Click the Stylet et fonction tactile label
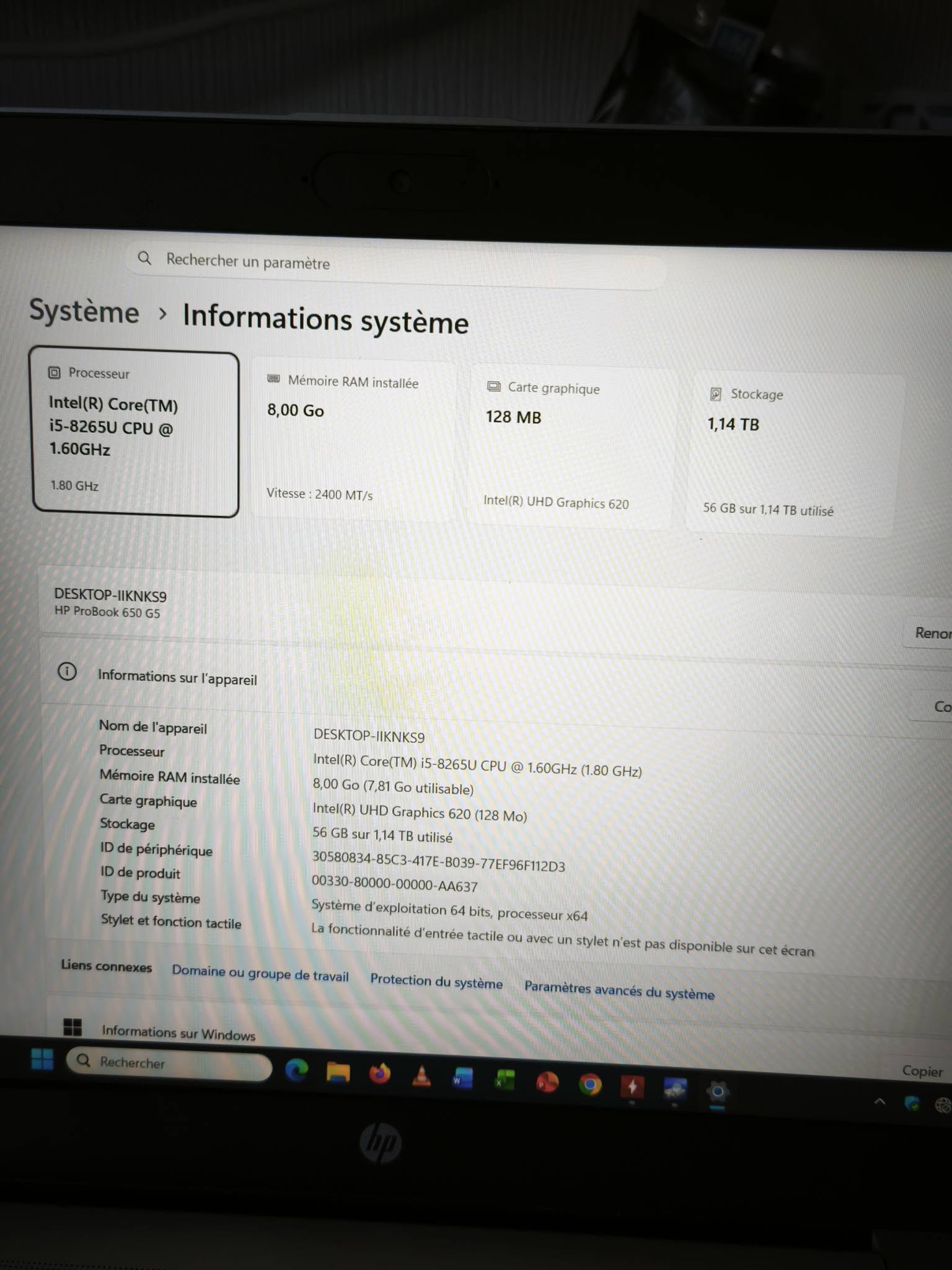952x1270 pixels. point(171,922)
